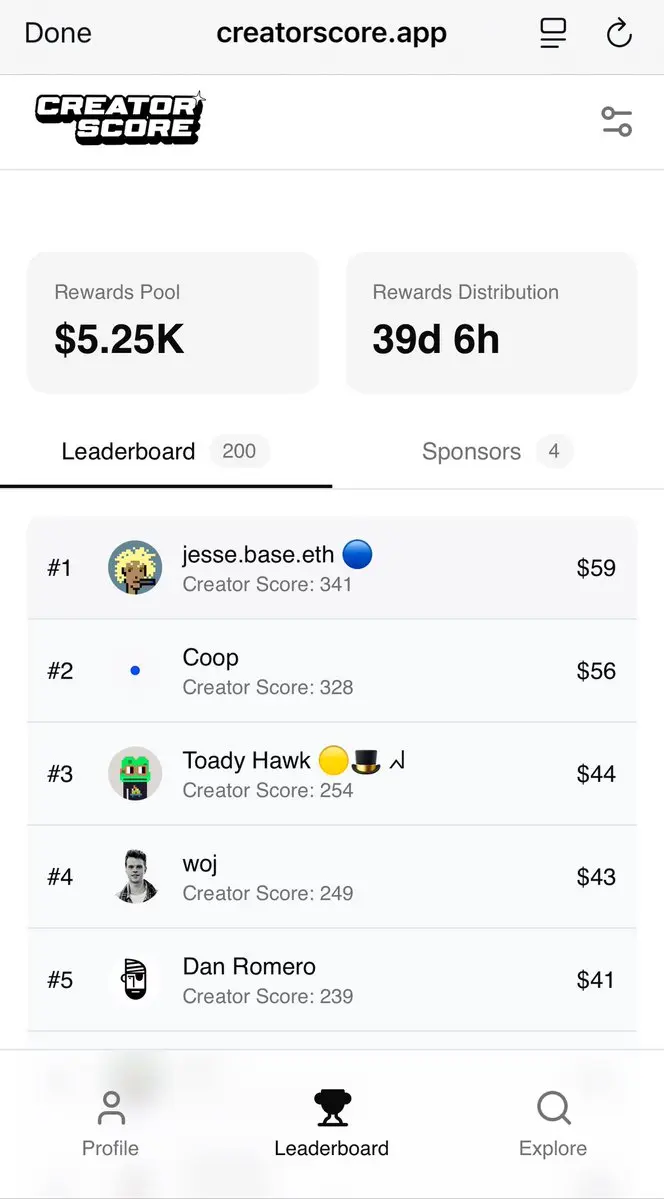Open the Rewards Distribution countdown card
Screen dimensions: 664x1199
[x=491, y=323]
